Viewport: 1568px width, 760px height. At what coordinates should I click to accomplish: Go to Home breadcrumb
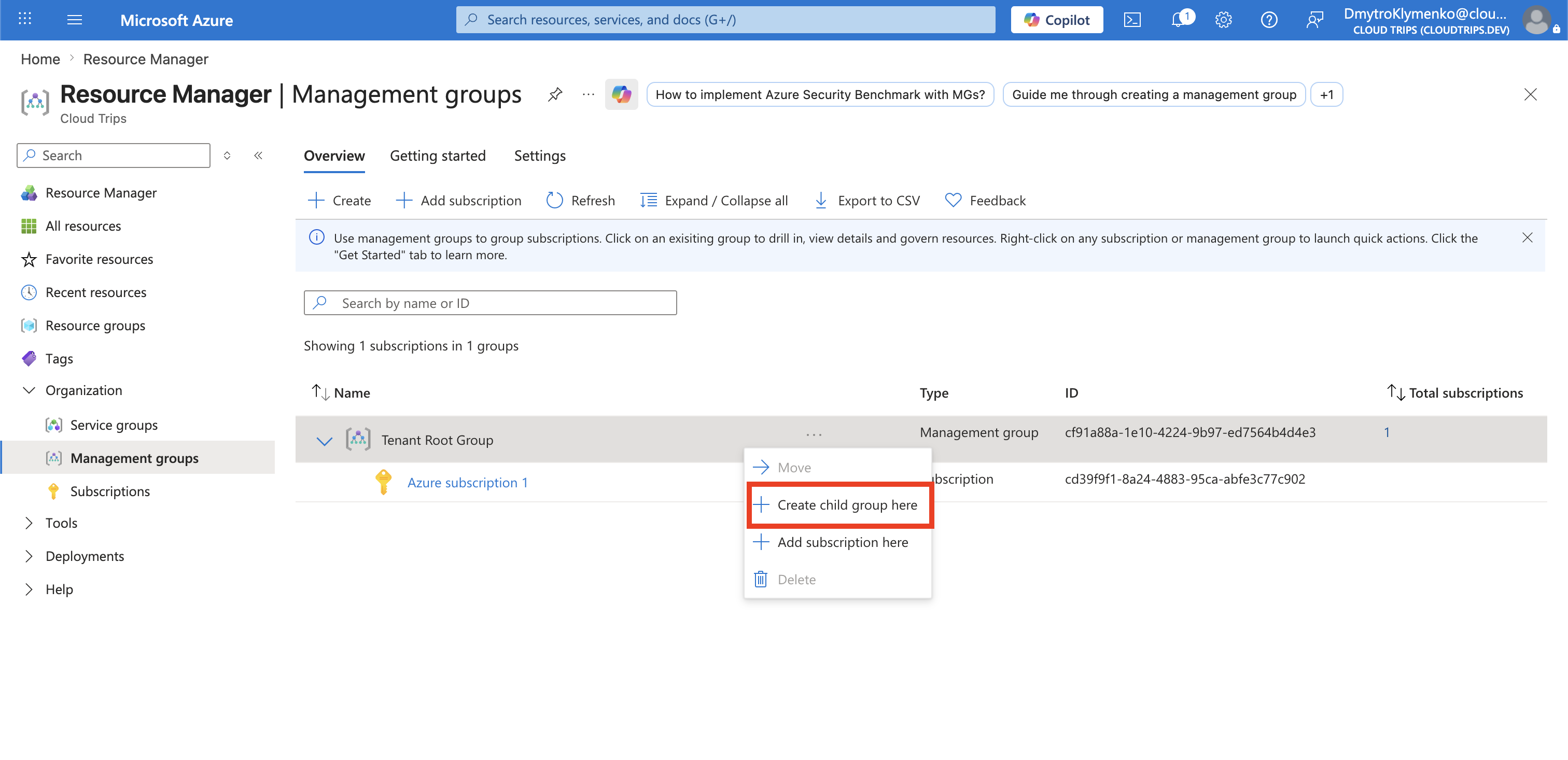pyautogui.click(x=40, y=59)
